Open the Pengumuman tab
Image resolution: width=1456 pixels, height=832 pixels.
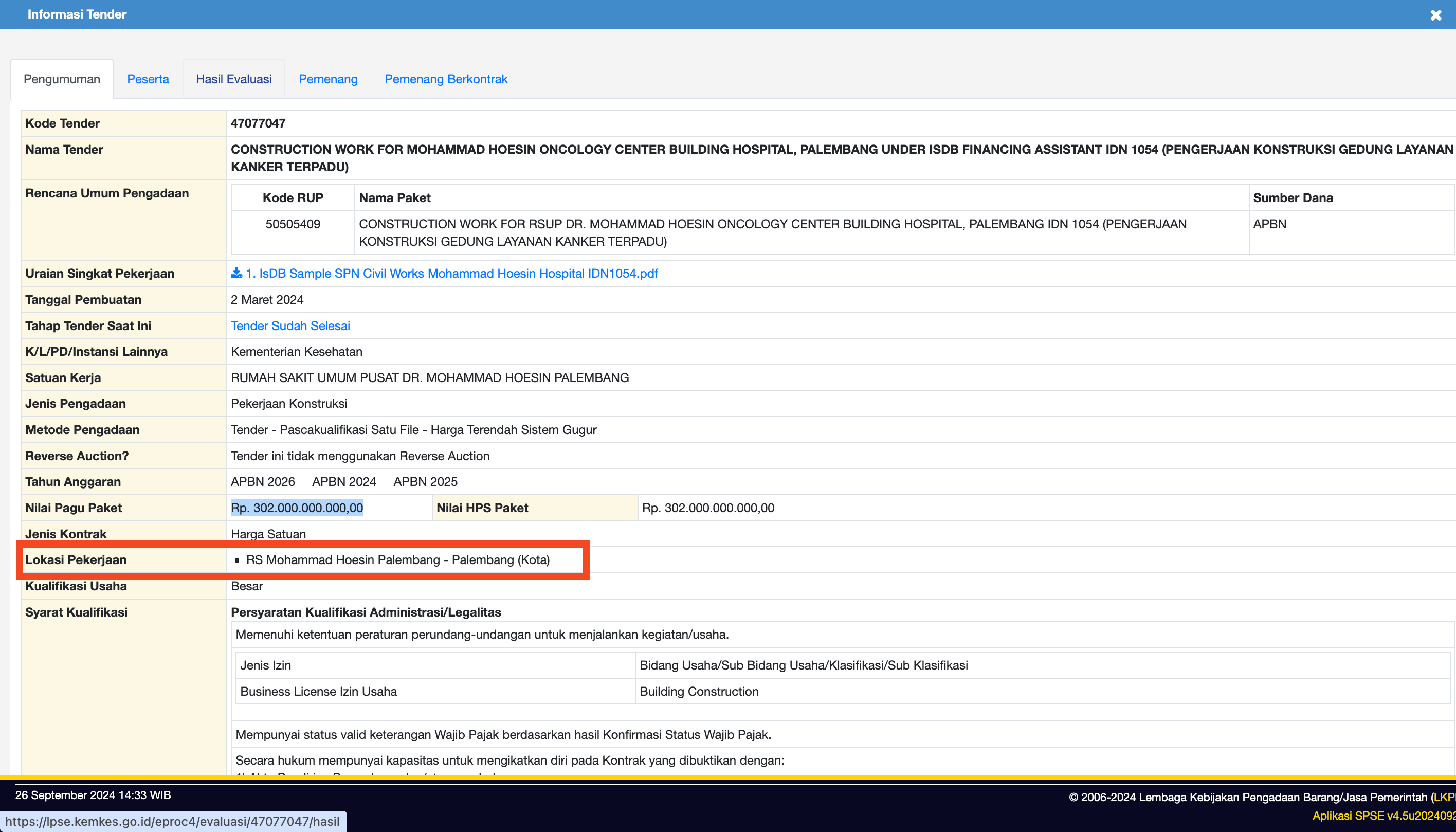[x=62, y=79]
